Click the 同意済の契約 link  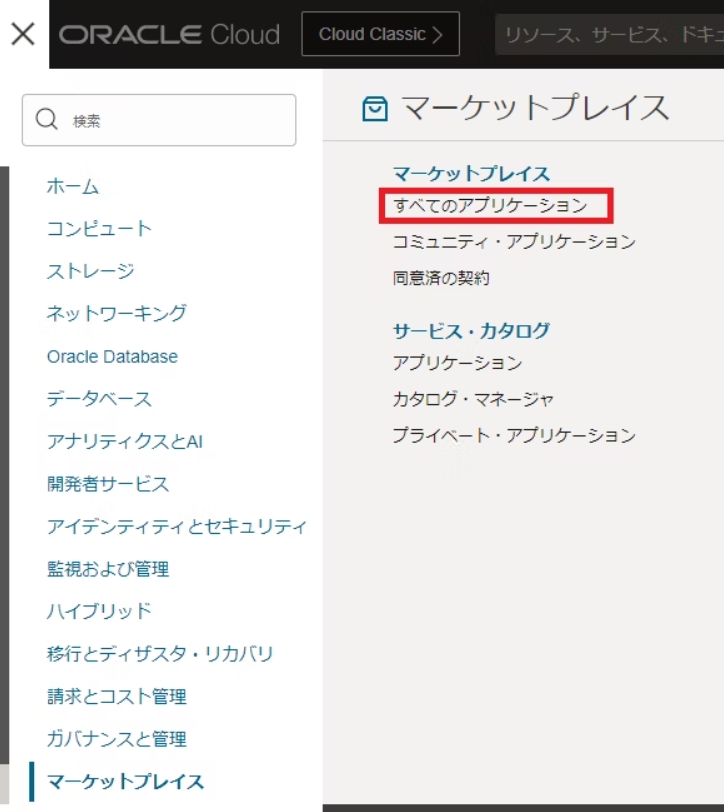pyautogui.click(x=441, y=278)
